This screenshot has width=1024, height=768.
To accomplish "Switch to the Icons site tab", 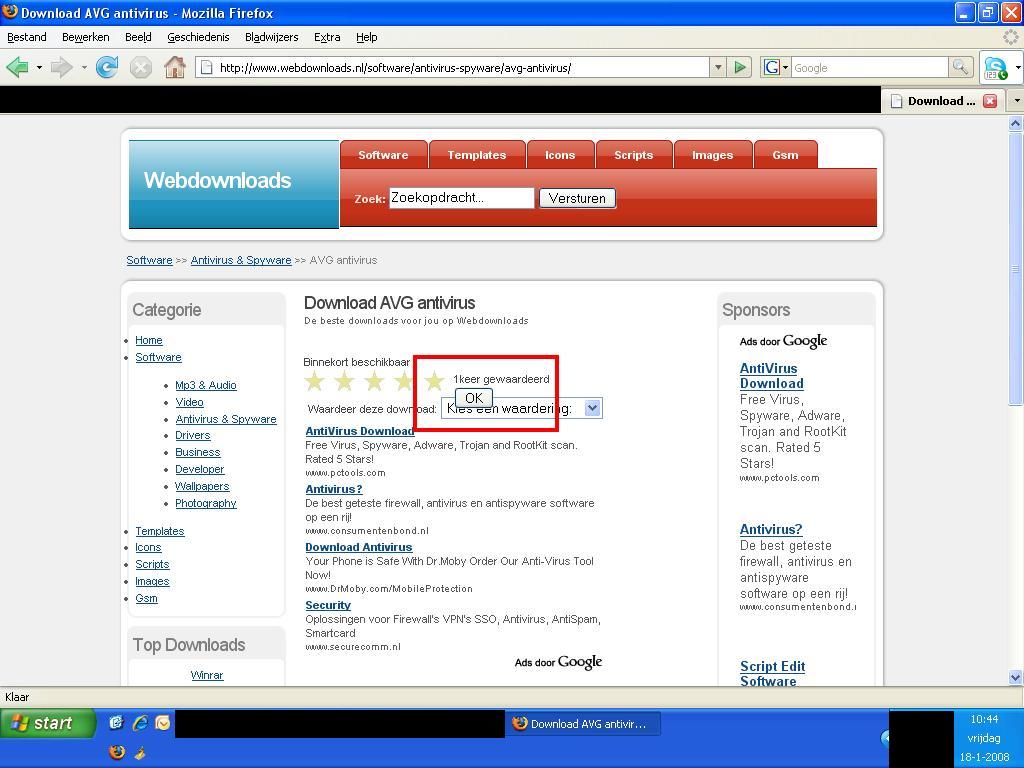I will (560, 155).
